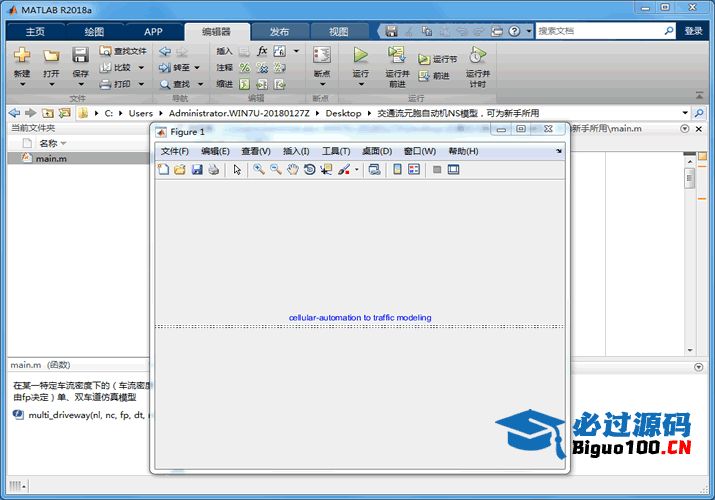
Task: Open 查看(V) menu in Figure 1
Action: point(256,151)
